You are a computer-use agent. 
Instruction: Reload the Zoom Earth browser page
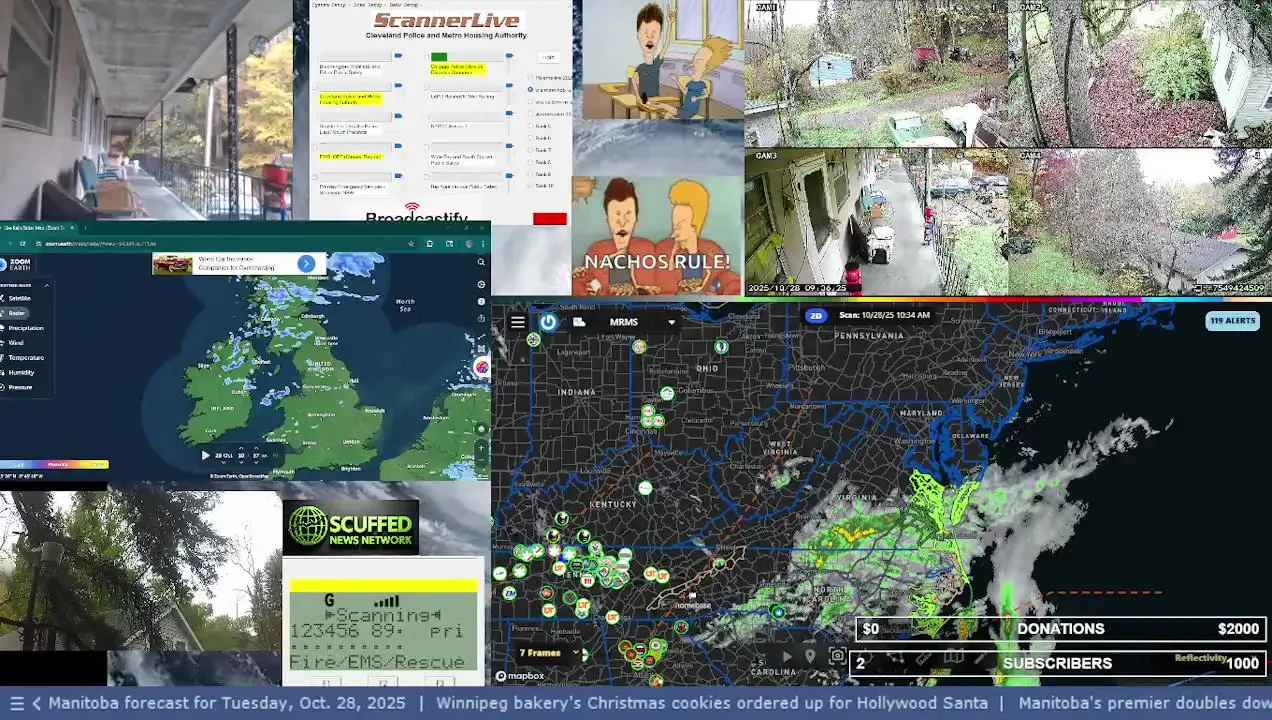coord(23,244)
